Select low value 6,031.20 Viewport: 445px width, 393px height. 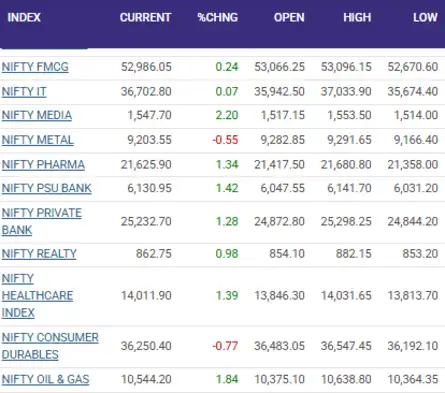point(416,188)
